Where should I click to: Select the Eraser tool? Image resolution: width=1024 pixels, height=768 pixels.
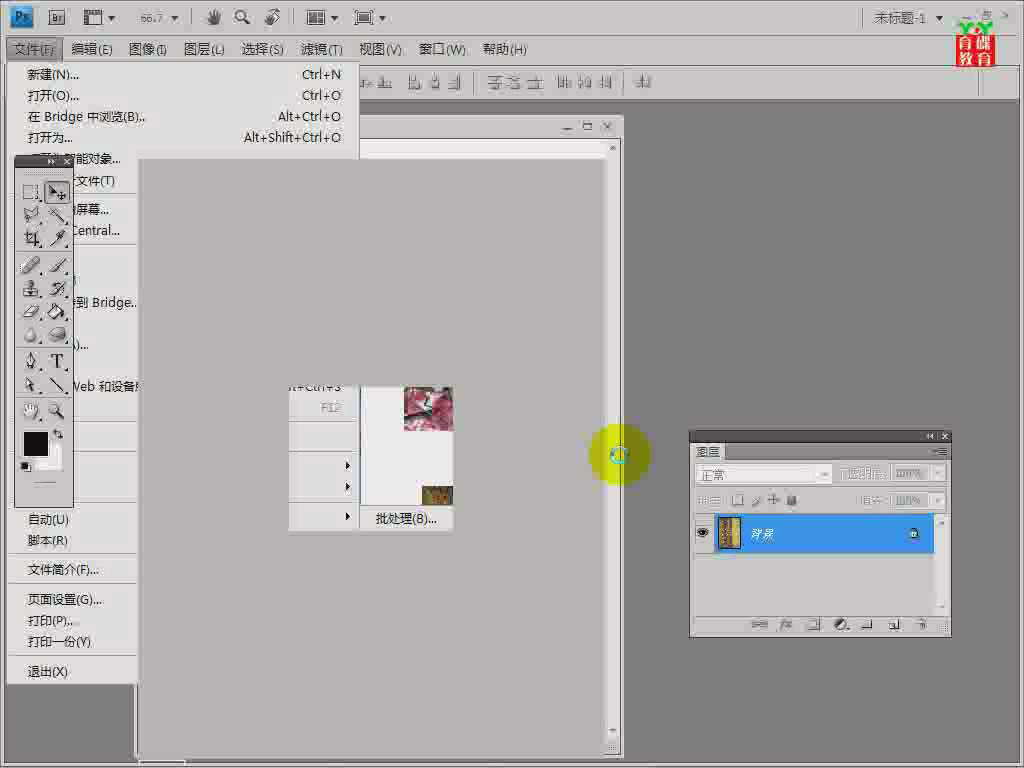click(31, 312)
